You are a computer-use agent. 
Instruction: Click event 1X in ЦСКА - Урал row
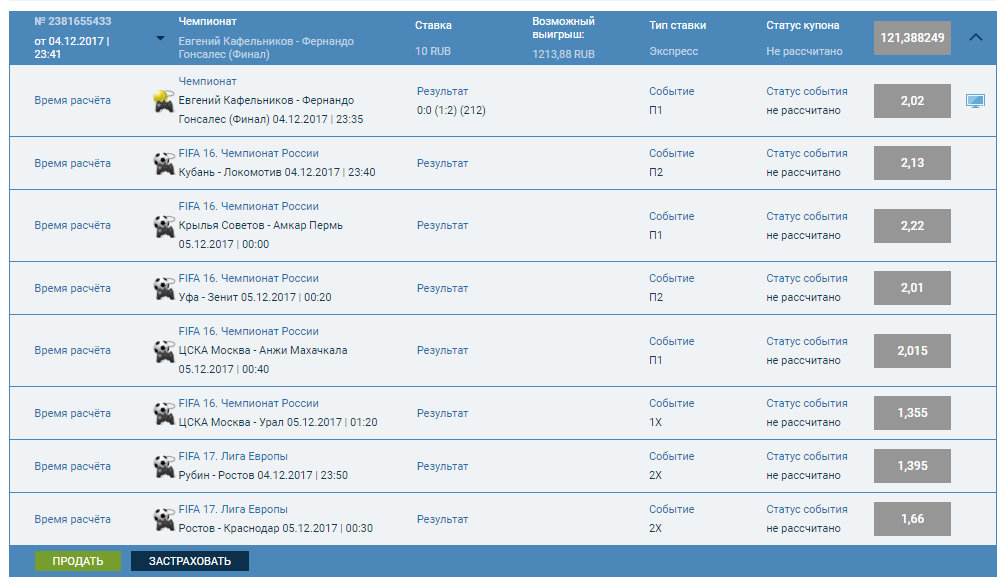click(x=656, y=422)
